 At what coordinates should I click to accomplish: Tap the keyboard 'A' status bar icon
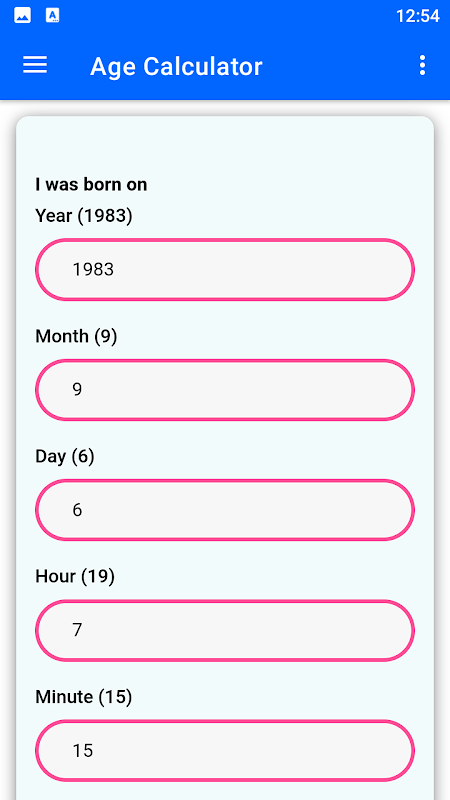(x=53, y=16)
